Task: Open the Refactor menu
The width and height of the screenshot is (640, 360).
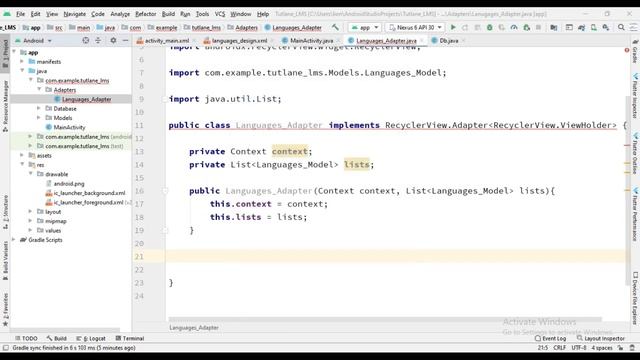Action: pos(146,14)
